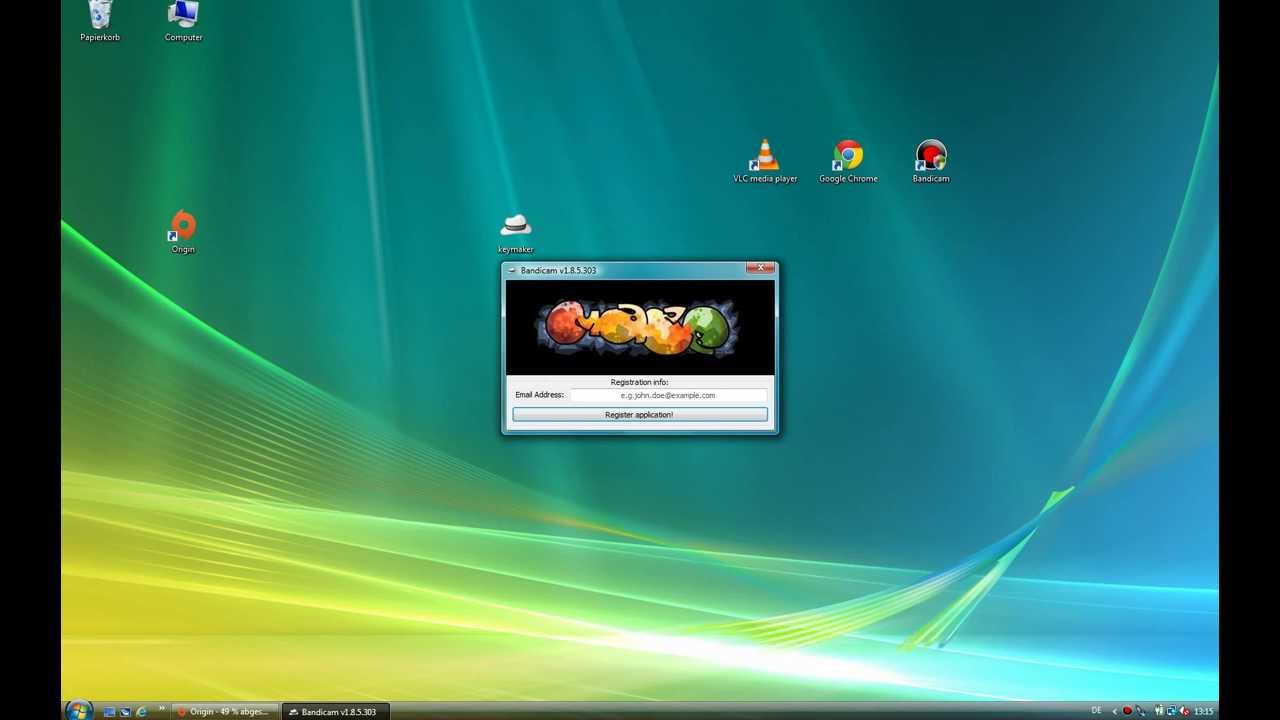Click the Register application! button
Image resolution: width=1280 pixels, height=720 pixels.
640,414
